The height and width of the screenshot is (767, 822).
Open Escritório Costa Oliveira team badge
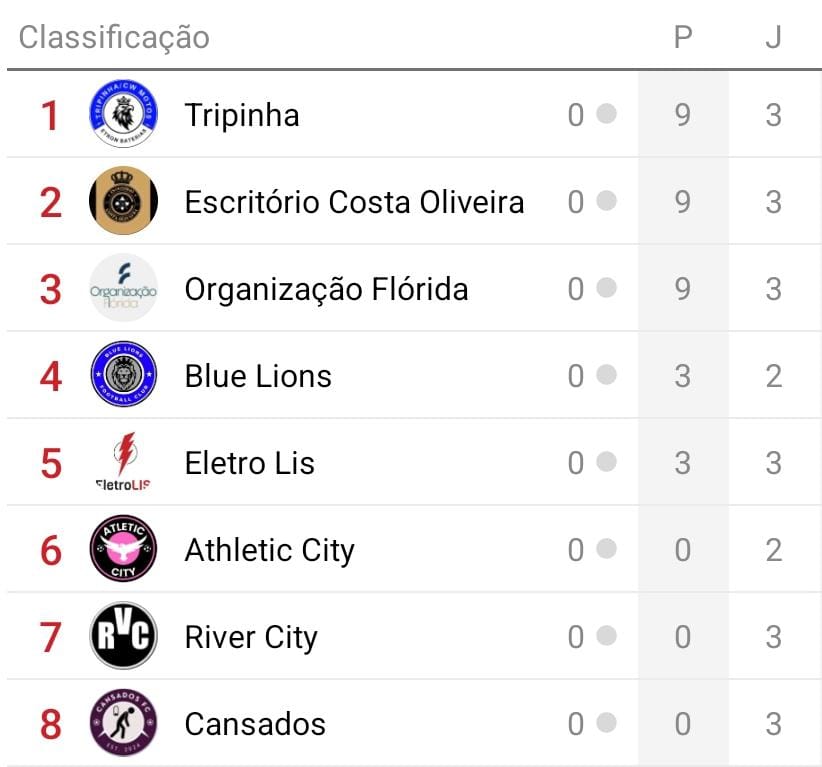coord(123,201)
